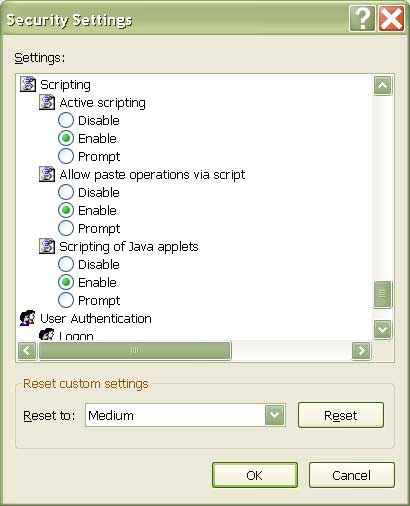This screenshot has height=506, width=410.
Task: Confirm settings with the OK button
Action: 255,475
